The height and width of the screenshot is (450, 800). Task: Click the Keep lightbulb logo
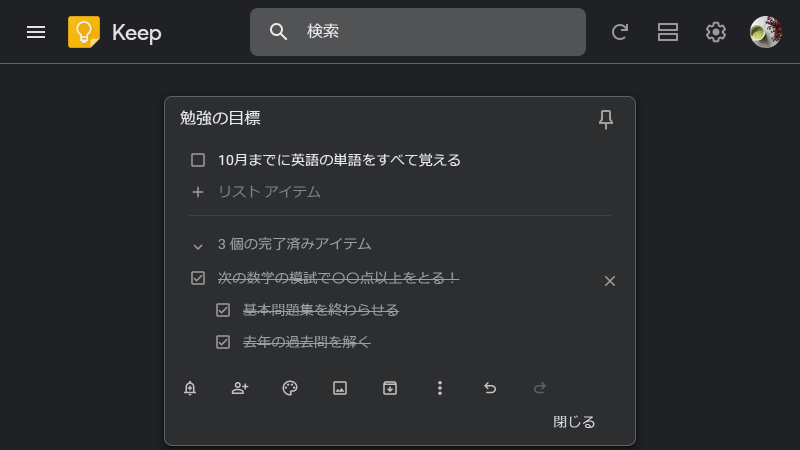pyautogui.click(x=84, y=32)
